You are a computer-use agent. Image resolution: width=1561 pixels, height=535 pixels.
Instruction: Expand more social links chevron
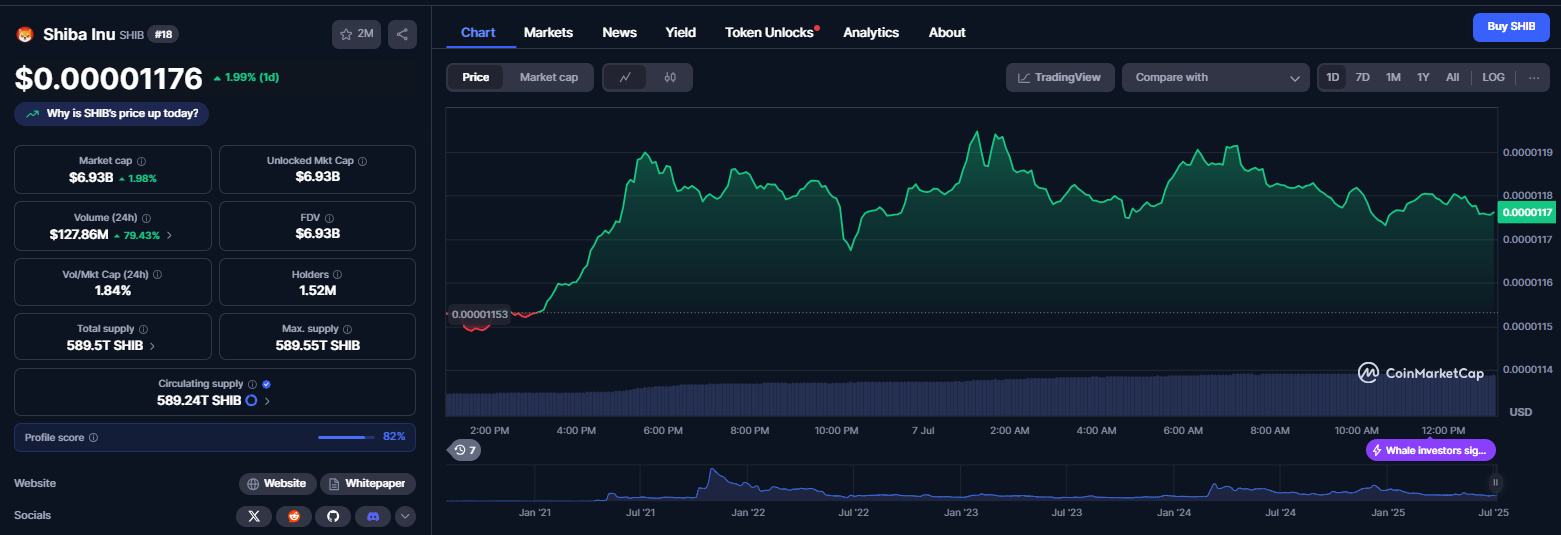[x=405, y=516]
